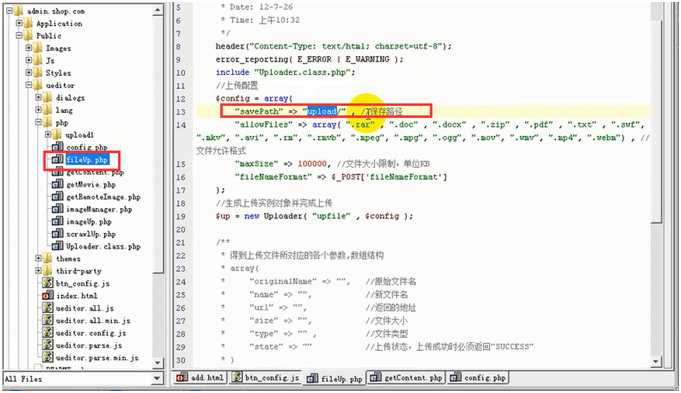The height and width of the screenshot is (393, 681).
Task: Click the Application folder icon
Action: pos(28,23)
